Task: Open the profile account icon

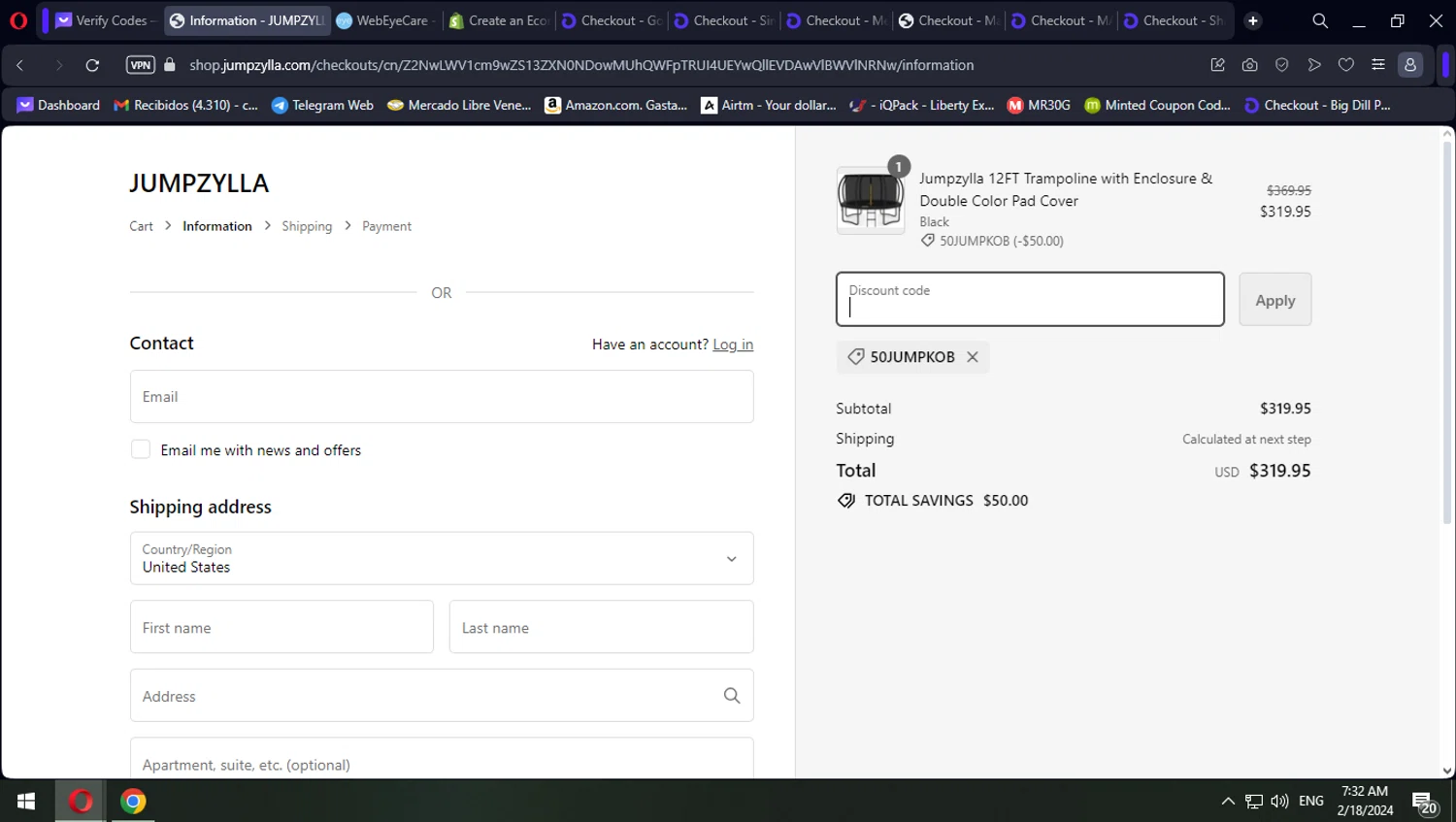Action: point(1410,65)
